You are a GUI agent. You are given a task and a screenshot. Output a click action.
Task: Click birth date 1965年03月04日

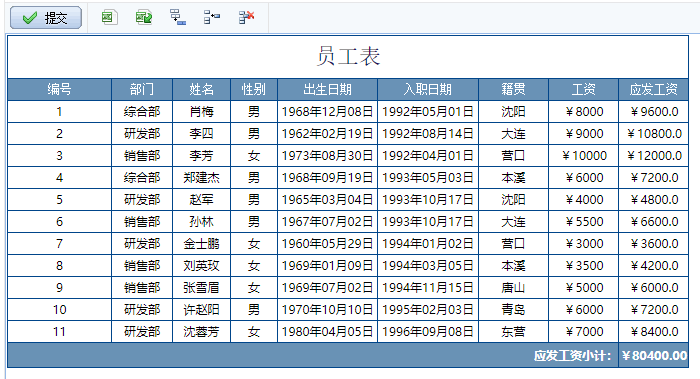click(x=327, y=200)
